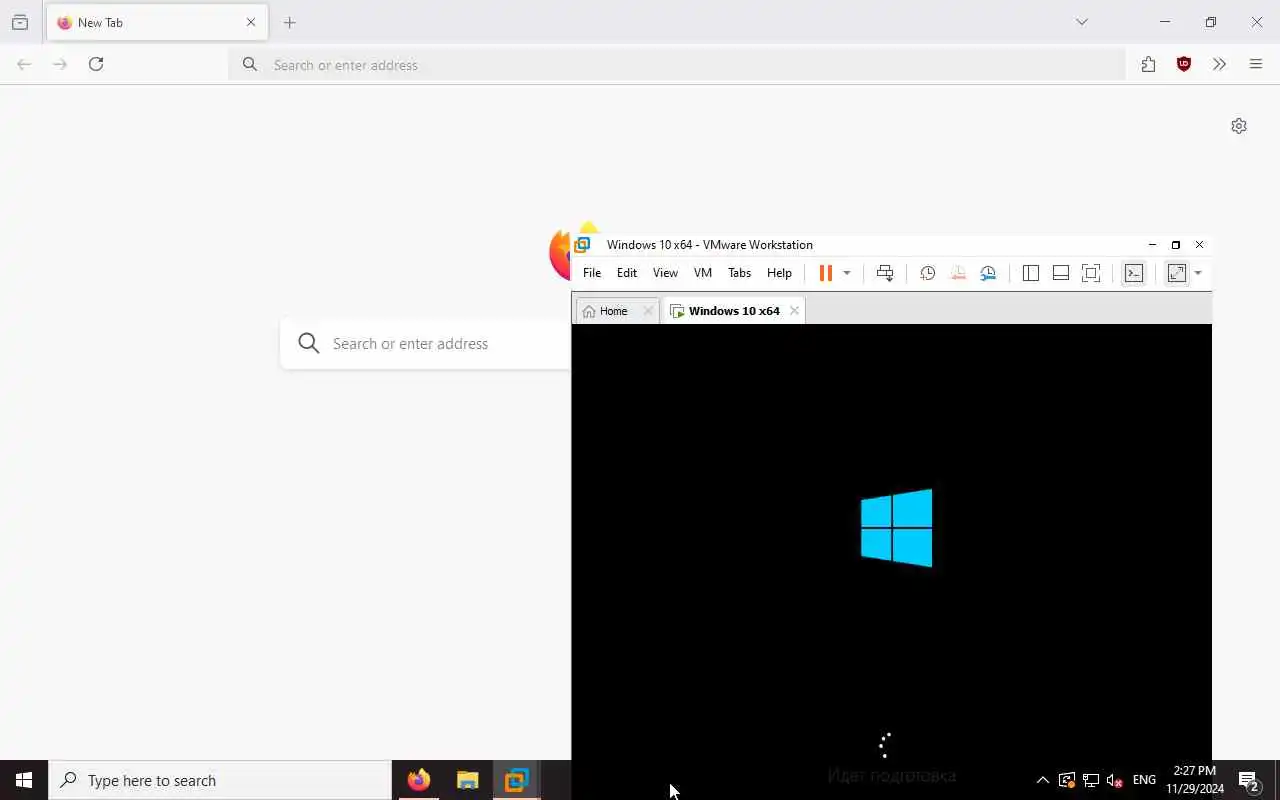Open the VMware VM menu
This screenshot has height=800, width=1280.
pos(703,273)
